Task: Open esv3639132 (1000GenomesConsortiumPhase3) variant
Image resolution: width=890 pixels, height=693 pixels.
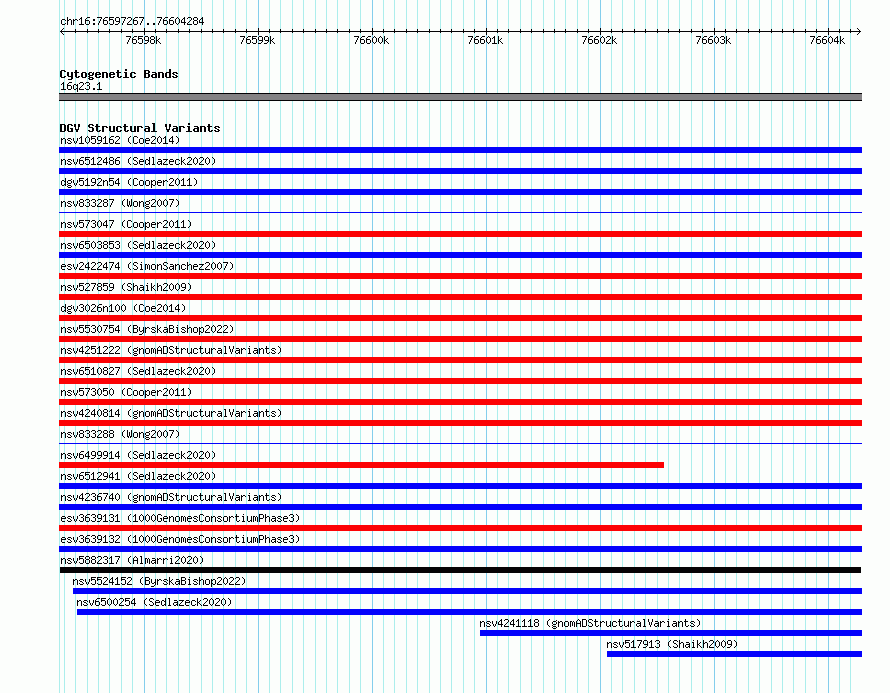Action: (x=180, y=539)
